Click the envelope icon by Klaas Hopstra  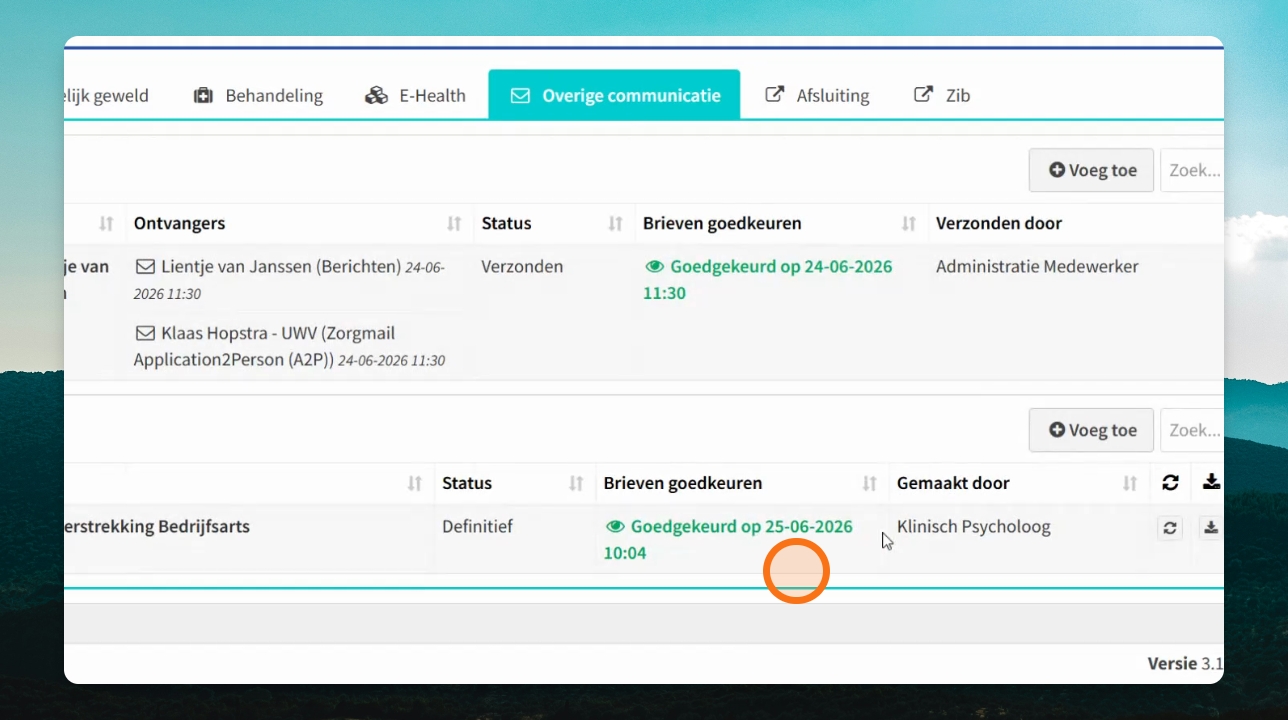145,333
